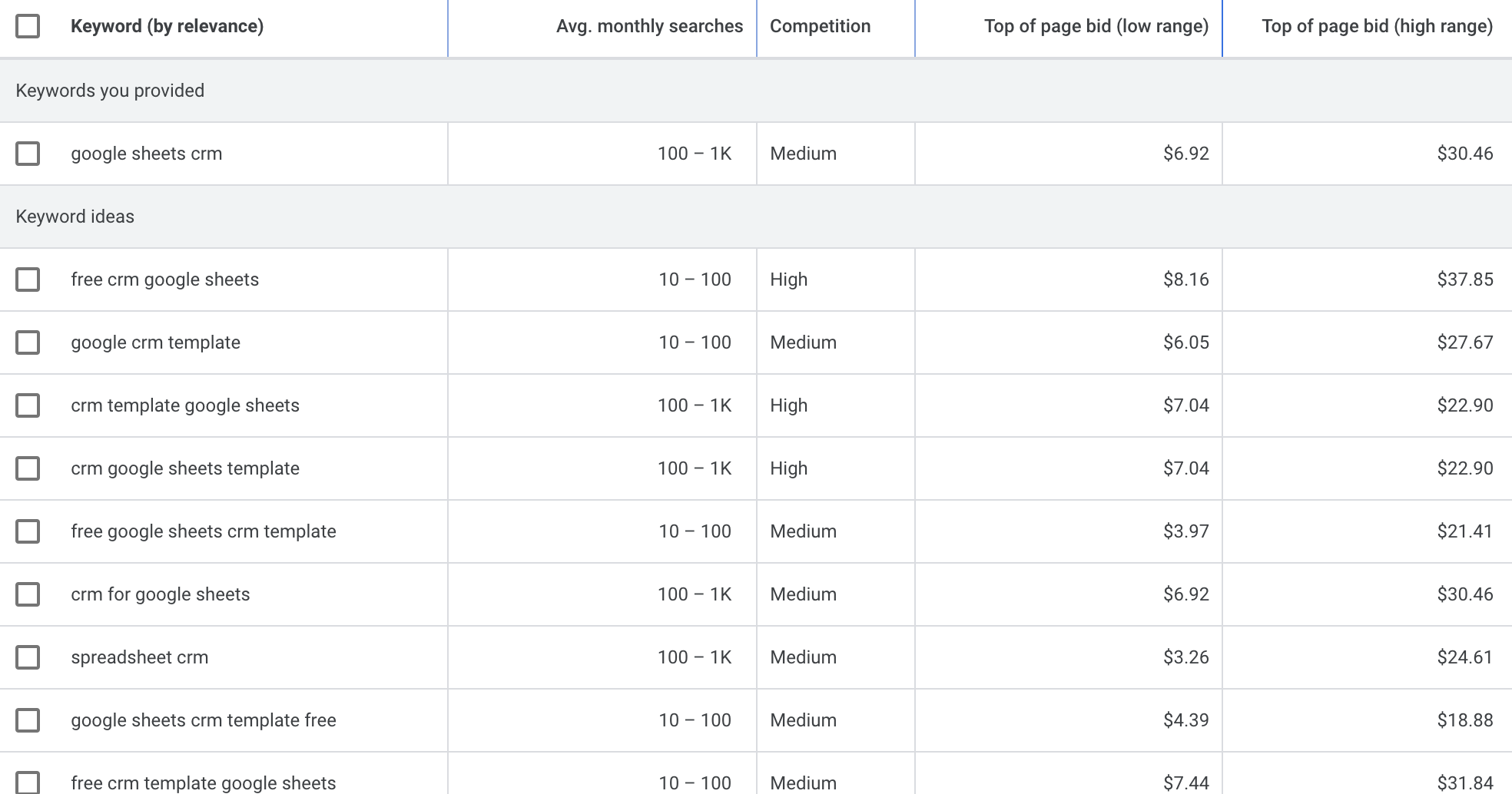Sort by Keyword (by relevance) column header
The height and width of the screenshot is (794, 1512).
(x=167, y=26)
